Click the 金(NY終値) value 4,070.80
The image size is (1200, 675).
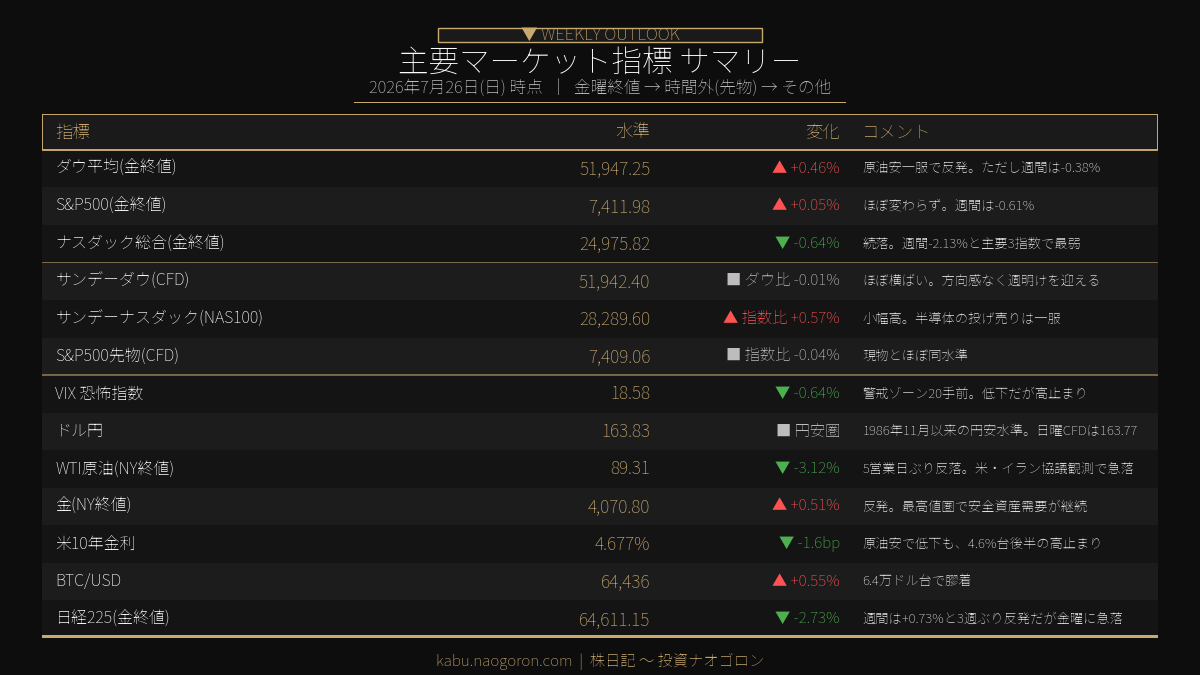[x=619, y=506]
